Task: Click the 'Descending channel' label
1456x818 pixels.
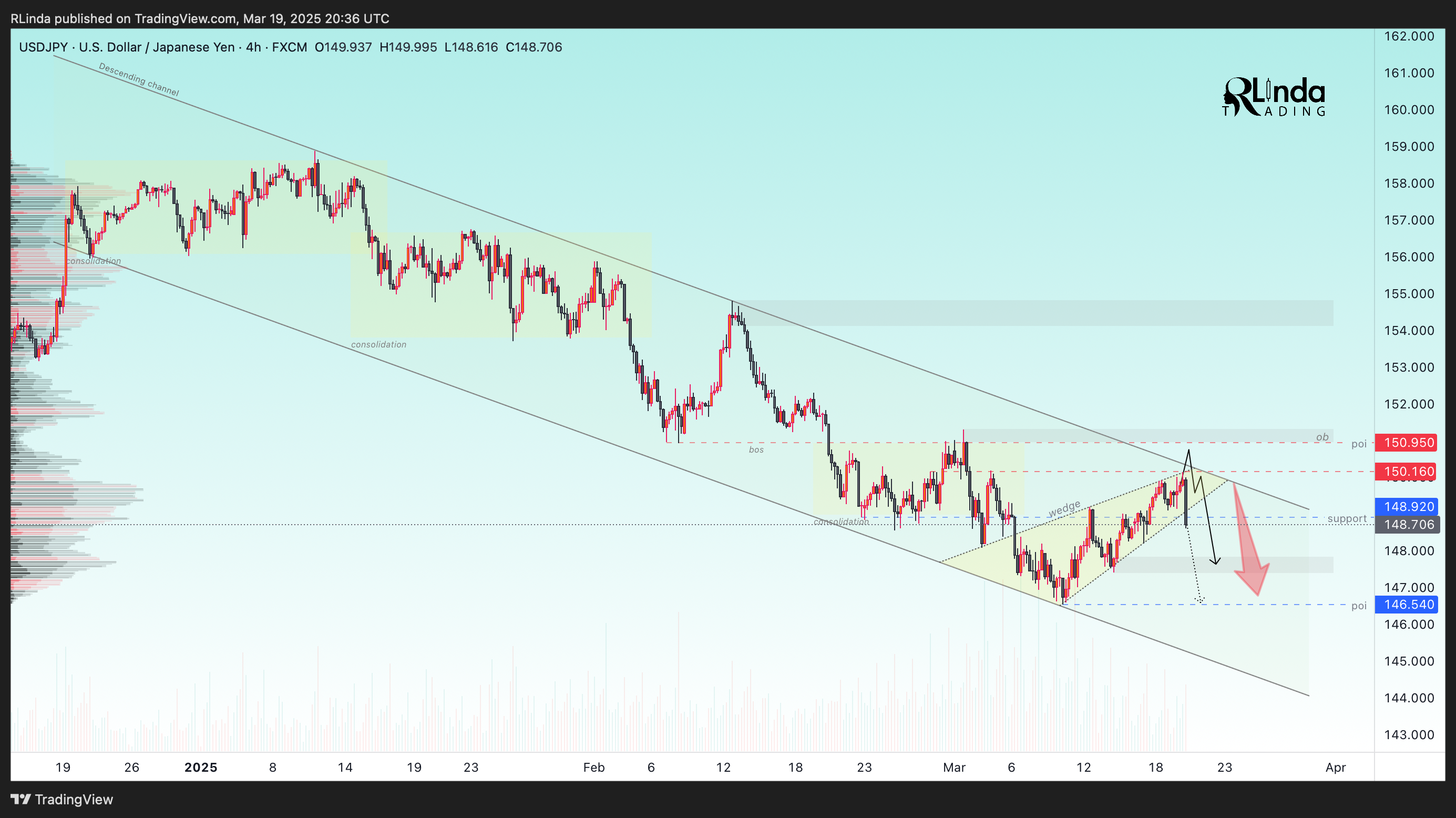Action: pyautogui.click(x=139, y=80)
